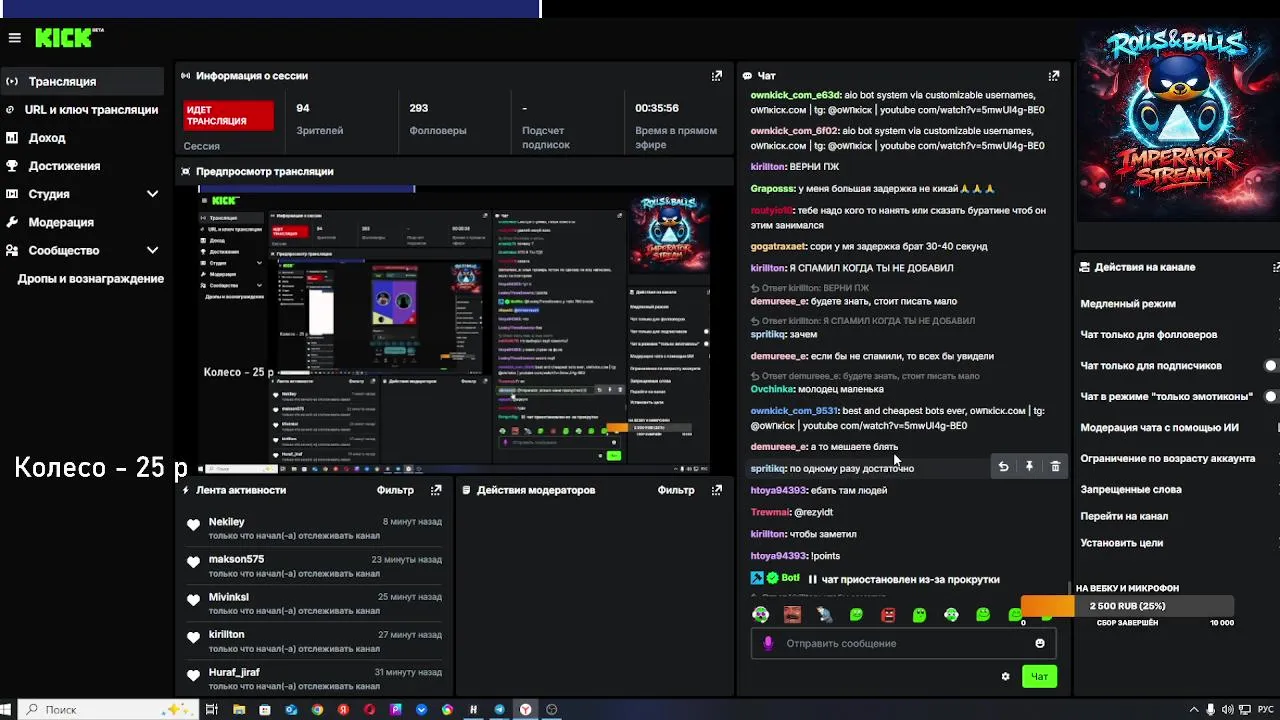1280x720 pixels.
Task: Click the stream preview thumbnail
Action: pyautogui.click(x=454, y=329)
